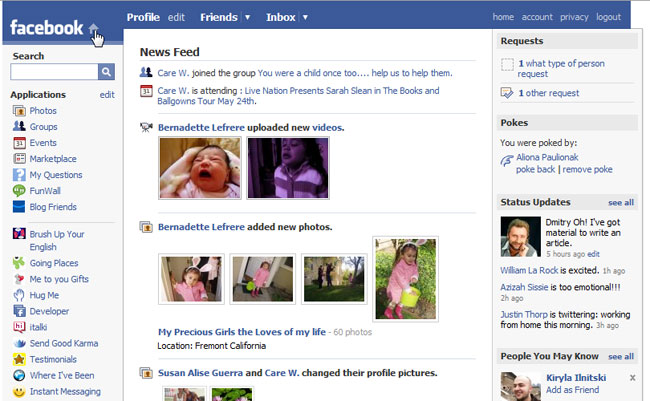Go to home in the top bar
650x401 pixels.
[x=503, y=17]
